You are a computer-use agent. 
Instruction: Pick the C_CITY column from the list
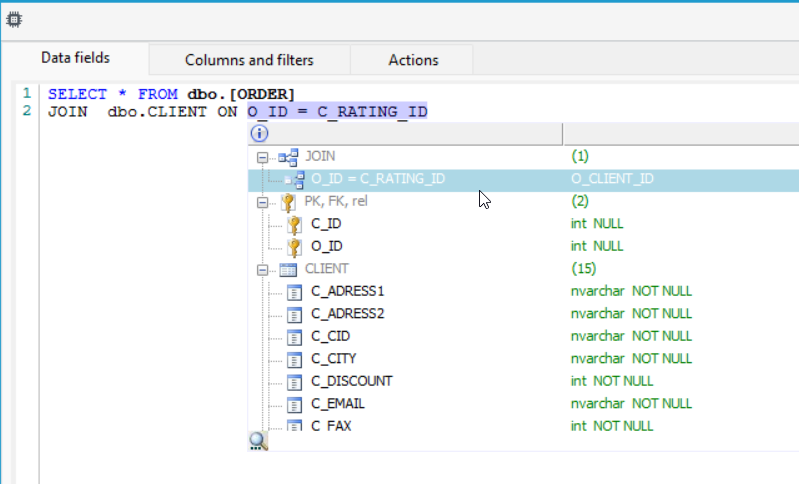[x=523, y=359]
